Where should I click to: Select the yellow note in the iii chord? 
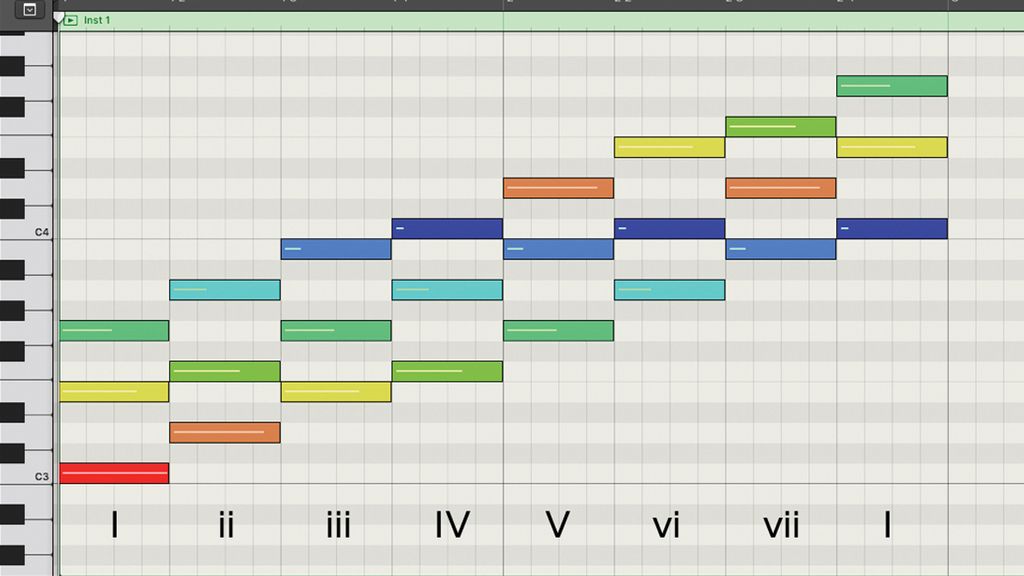coord(336,392)
